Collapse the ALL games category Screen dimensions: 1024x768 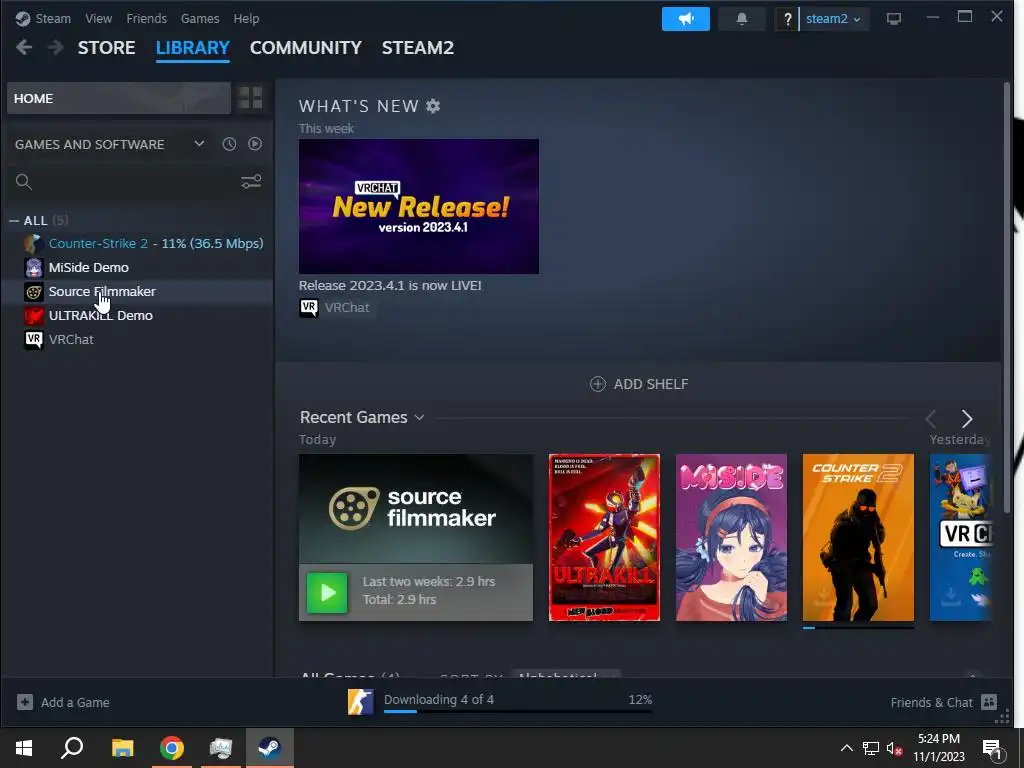(x=14, y=221)
